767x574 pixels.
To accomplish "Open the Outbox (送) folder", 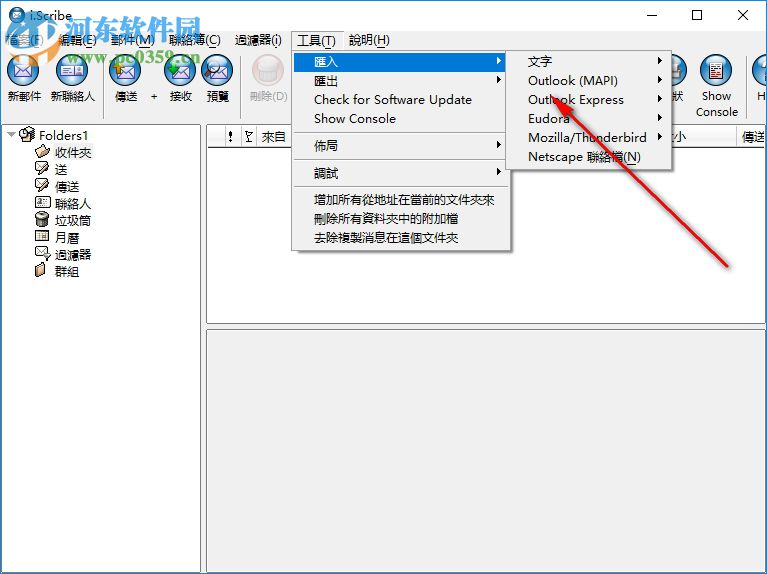I will tap(61, 169).
